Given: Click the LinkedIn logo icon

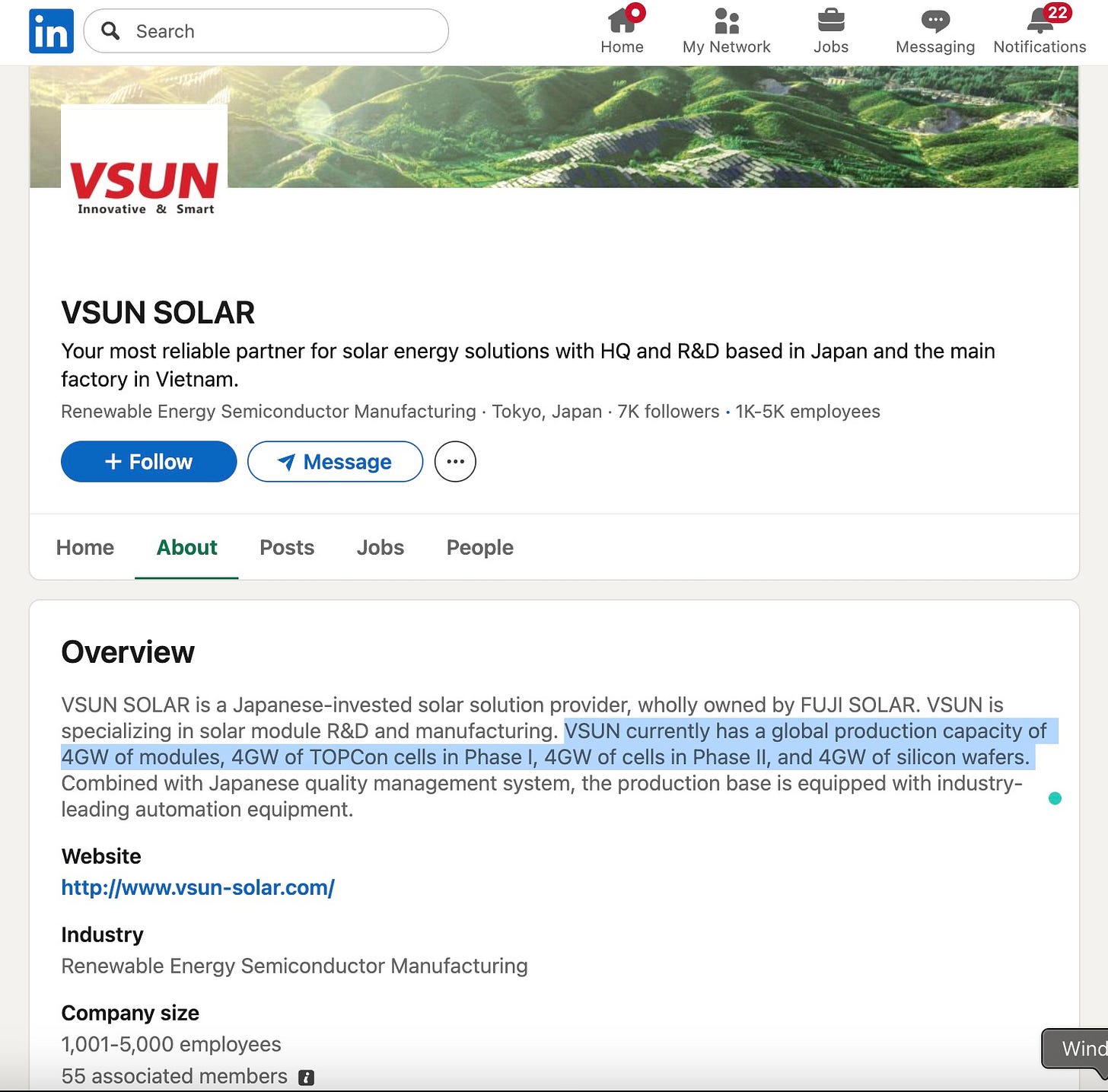Looking at the screenshot, I should pos(51,31).
